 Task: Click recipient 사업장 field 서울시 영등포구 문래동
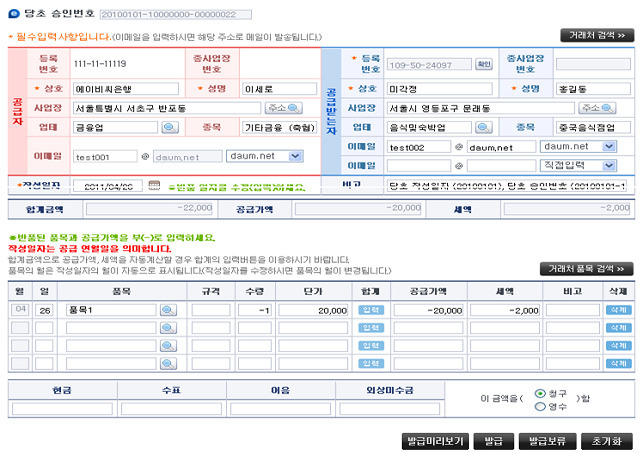(x=480, y=108)
